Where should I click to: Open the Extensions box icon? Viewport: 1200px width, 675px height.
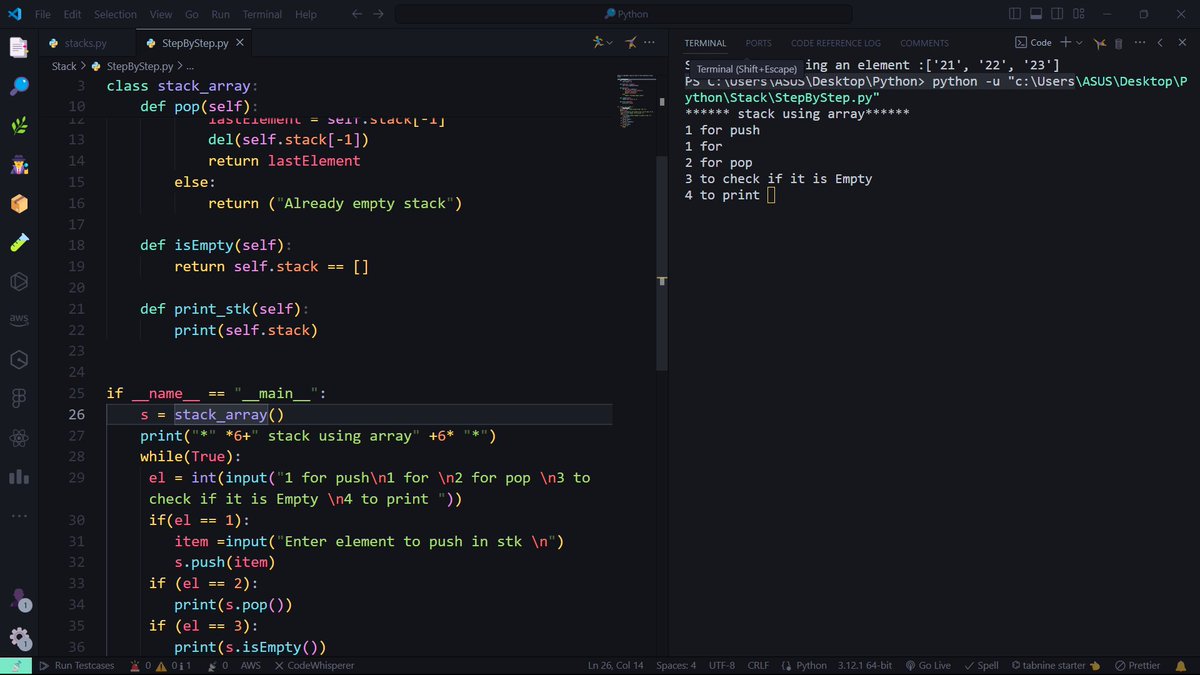tap(18, 203)
